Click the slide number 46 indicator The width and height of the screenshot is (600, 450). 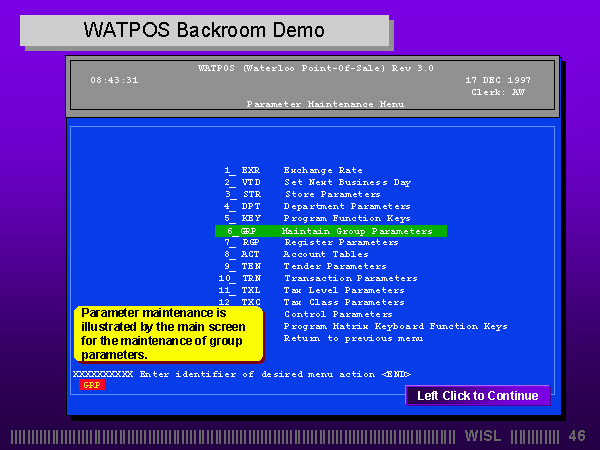point(576,436)
